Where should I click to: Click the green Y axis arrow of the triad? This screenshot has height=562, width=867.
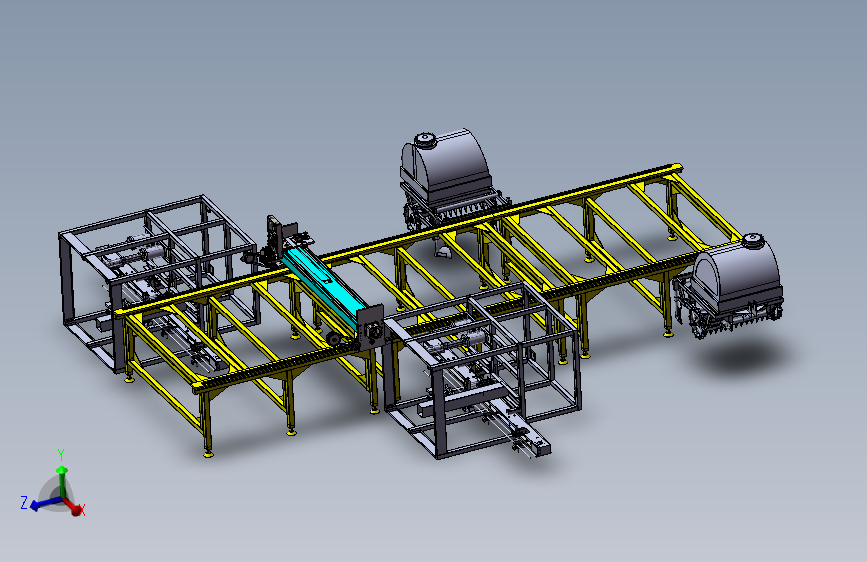coord(62,480)
